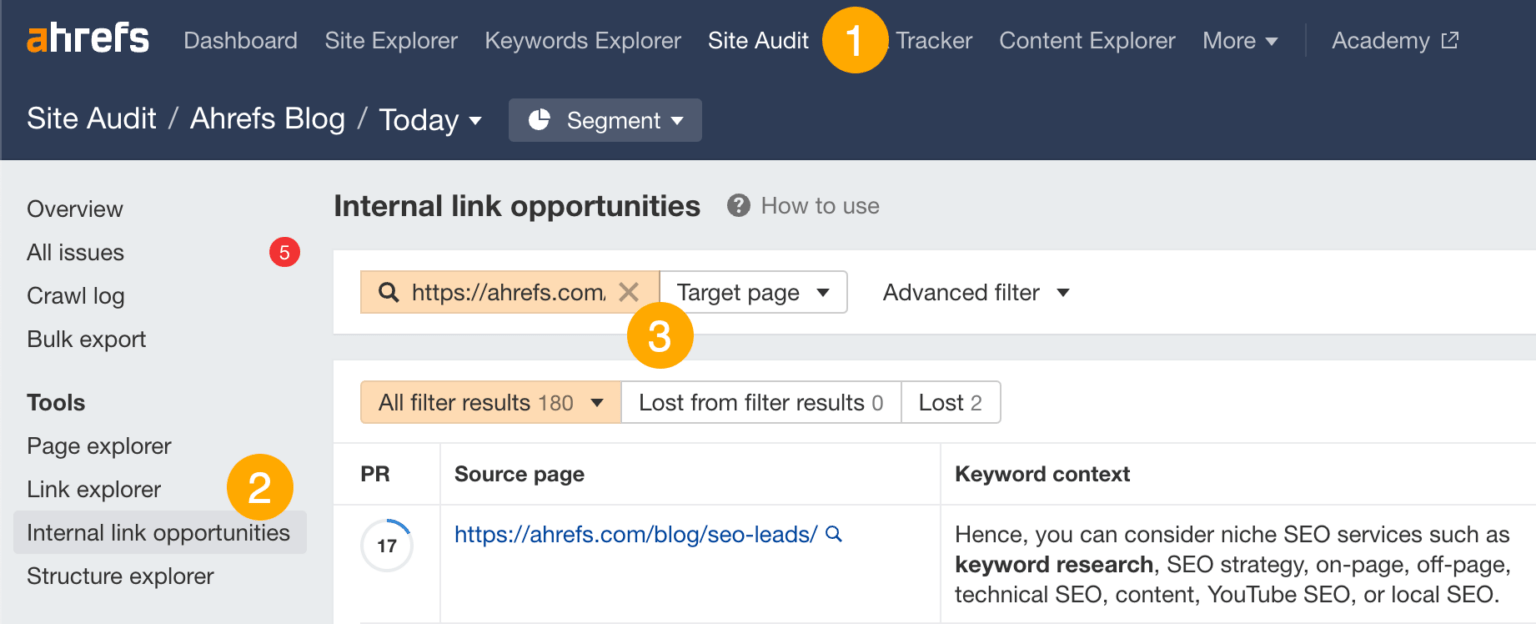Click the Ahrefs logo

(87, 38)
